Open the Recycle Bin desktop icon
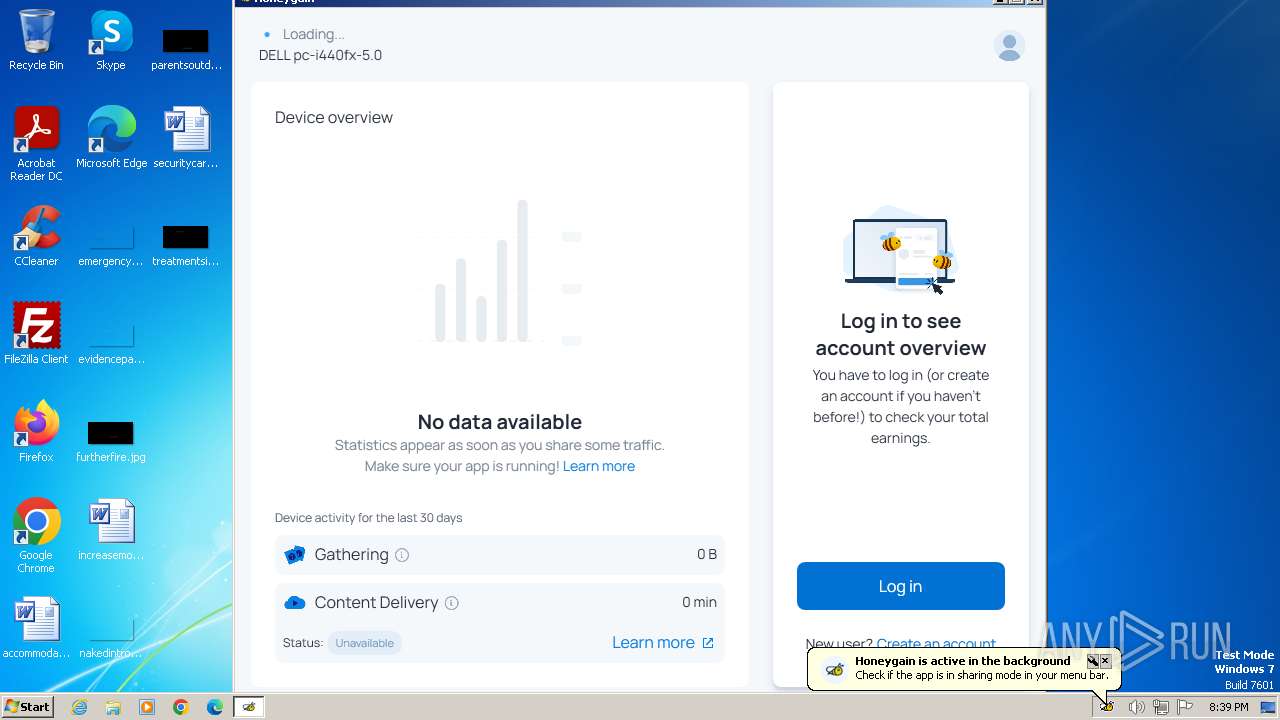 tap(36, 40)
